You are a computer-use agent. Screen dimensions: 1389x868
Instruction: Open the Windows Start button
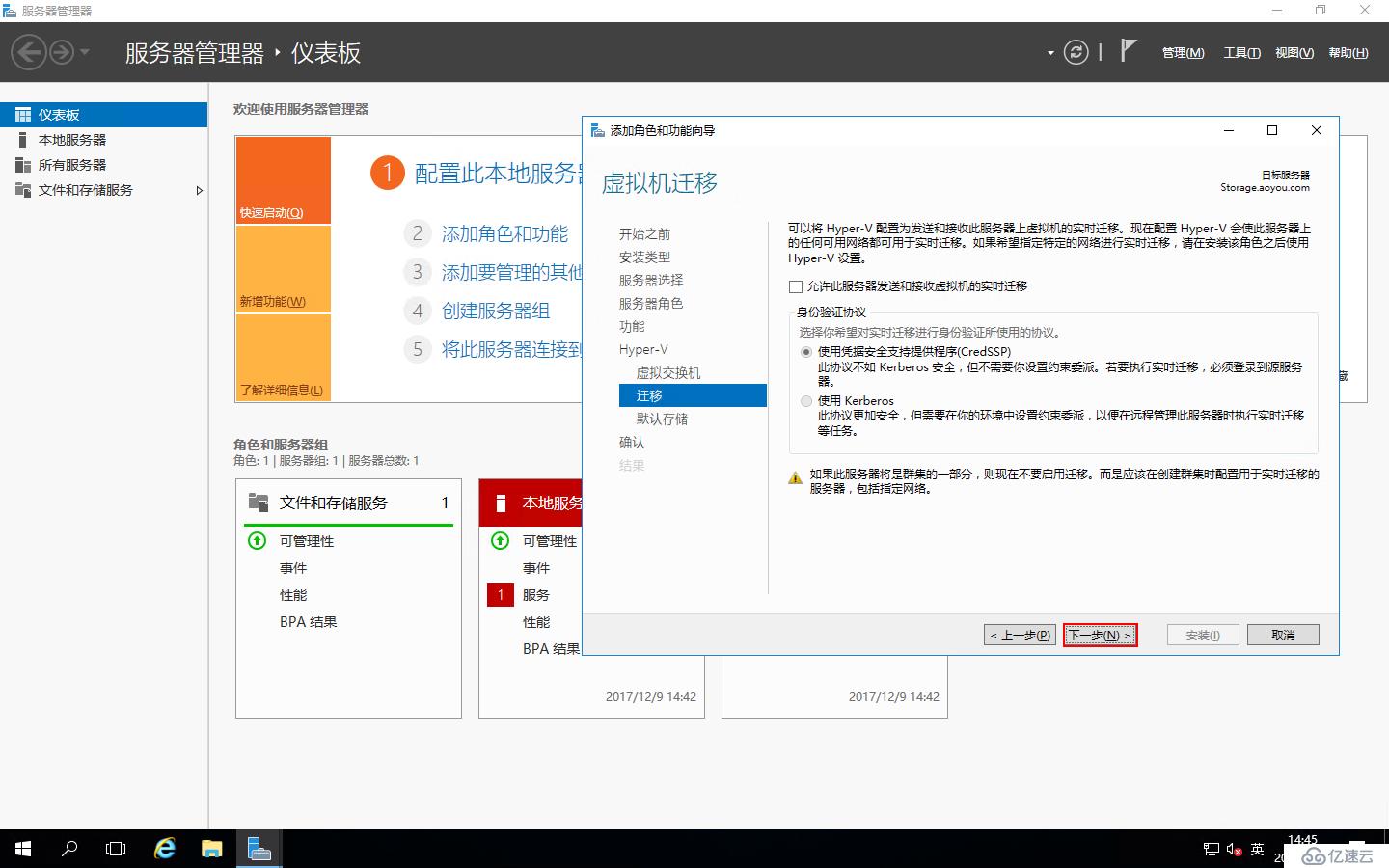pyautogui.click(x=23, y=849)
